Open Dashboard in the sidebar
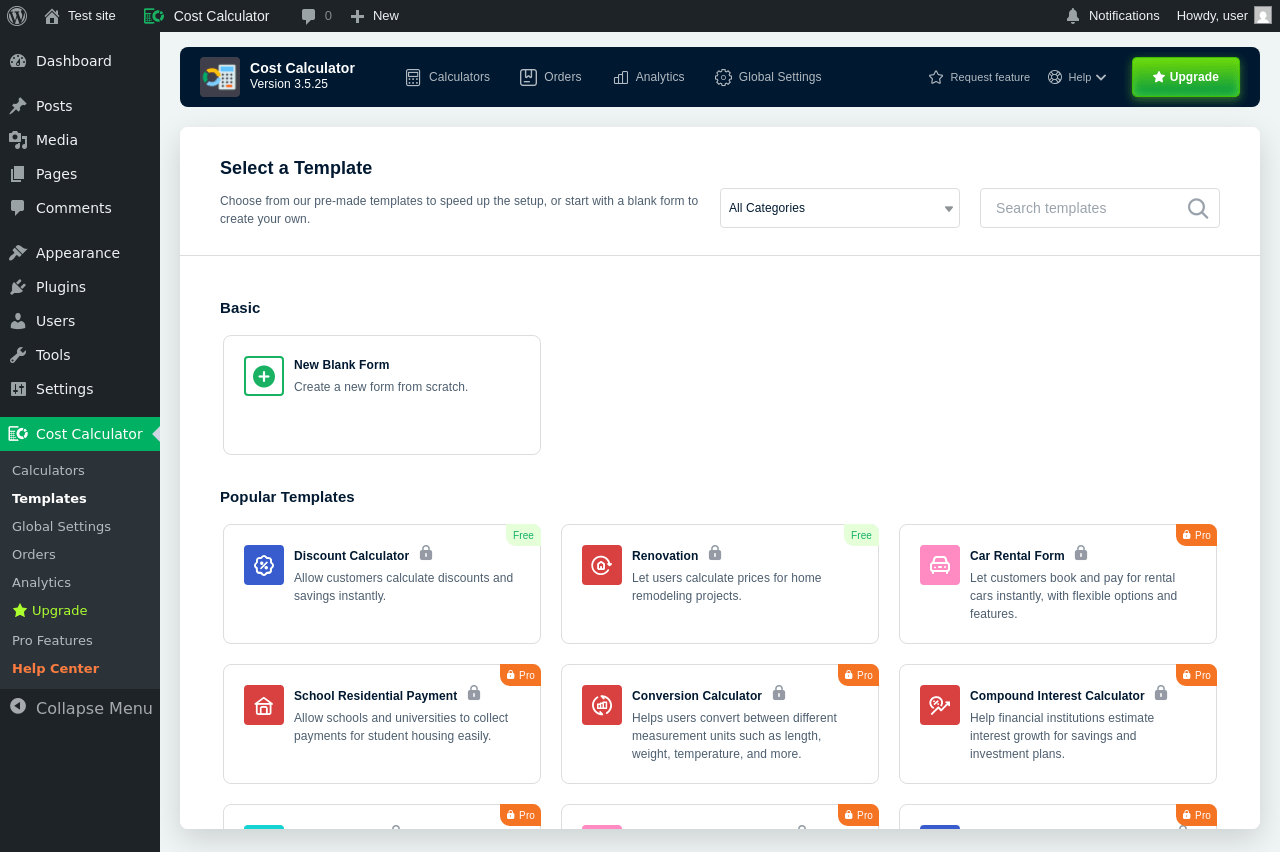 click(80, 61)
